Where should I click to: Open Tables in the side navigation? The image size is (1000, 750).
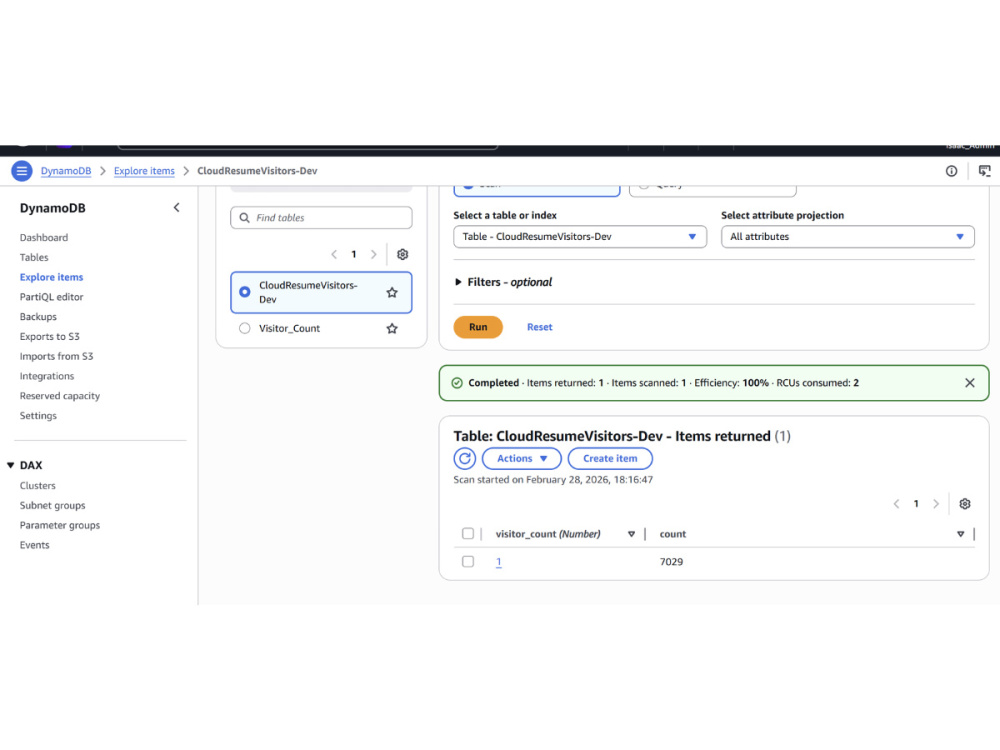click(x=34, y=258)
